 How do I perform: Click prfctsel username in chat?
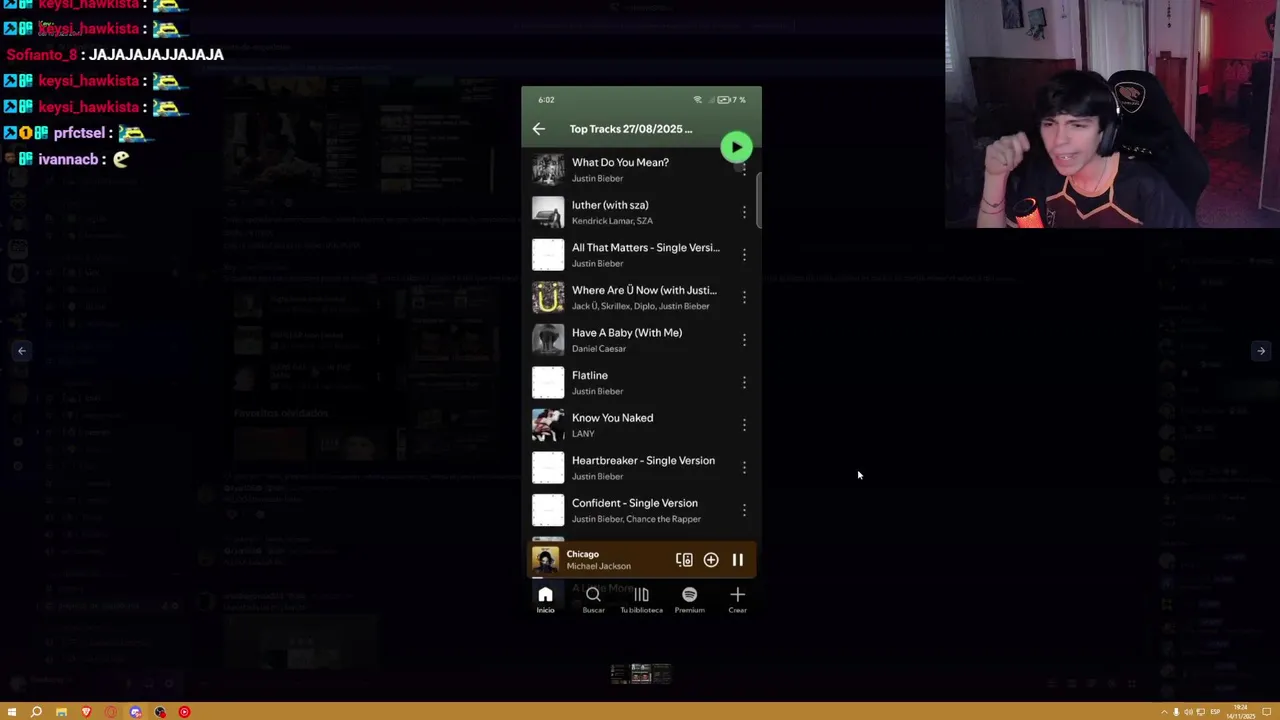click(x=79, y=133)
